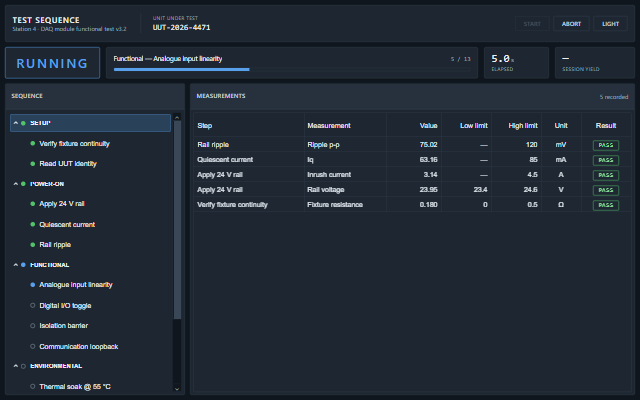Select the FUNCTIONAL group label
This screenshot has height=400, width=640.
coord(49,265)
